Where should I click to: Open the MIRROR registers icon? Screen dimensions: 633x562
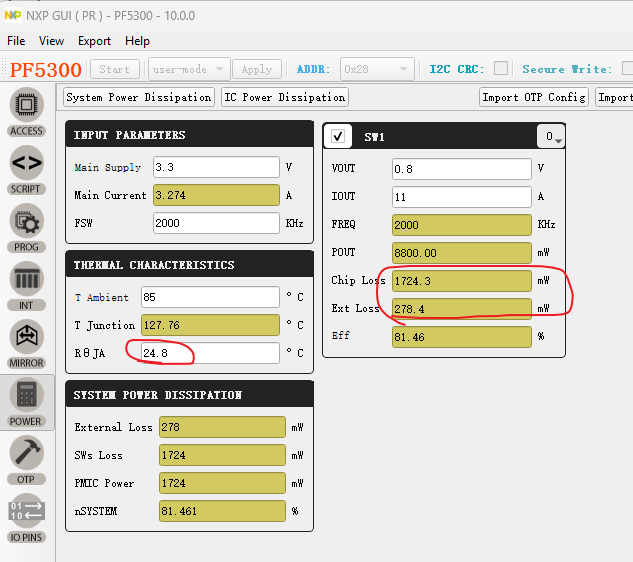(x=26, y=344)
